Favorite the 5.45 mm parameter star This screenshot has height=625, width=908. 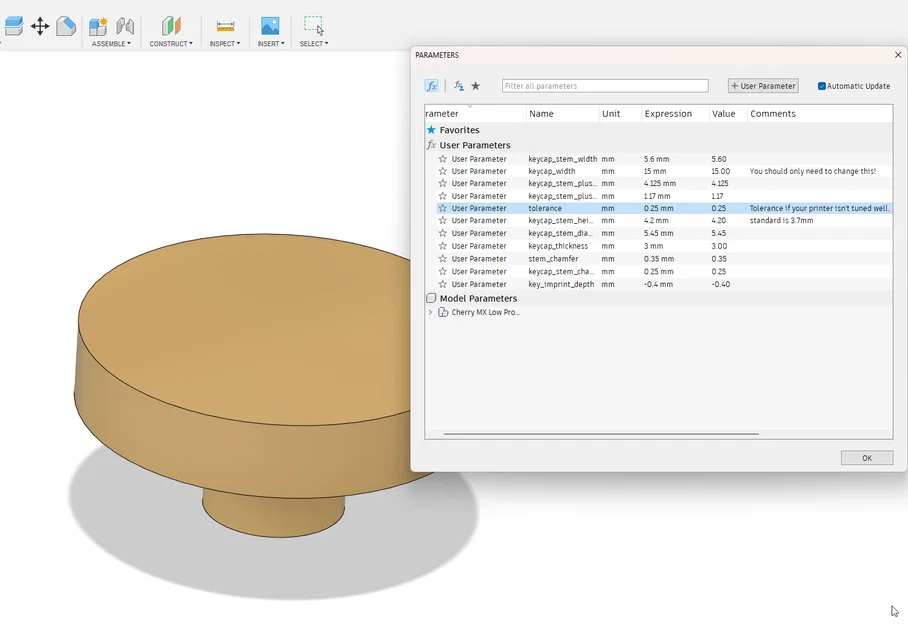pos(442,233)
